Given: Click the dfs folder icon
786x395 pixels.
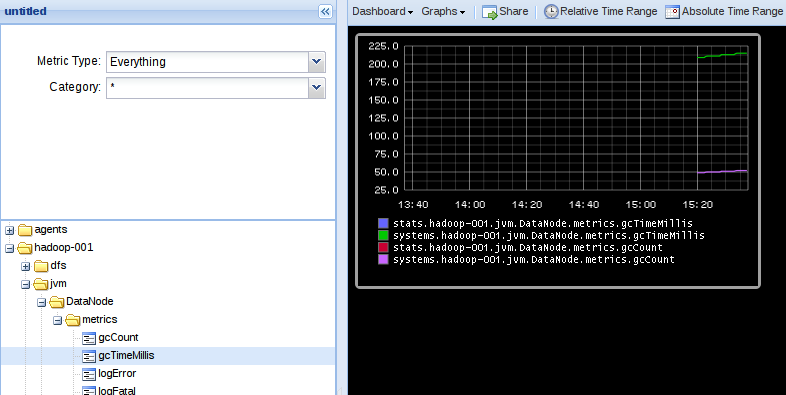Looking at the screenshot, I should [x=41, y=266].
